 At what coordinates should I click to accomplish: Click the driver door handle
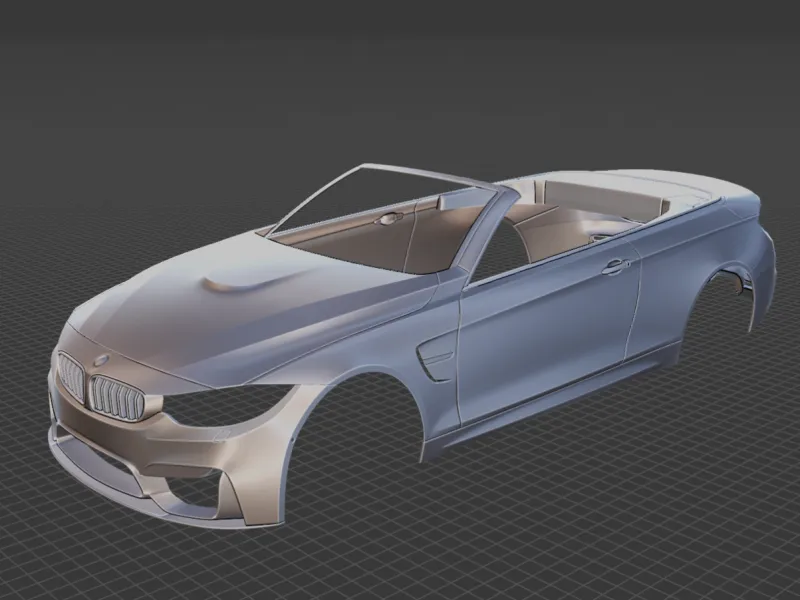tap(615, 266)
